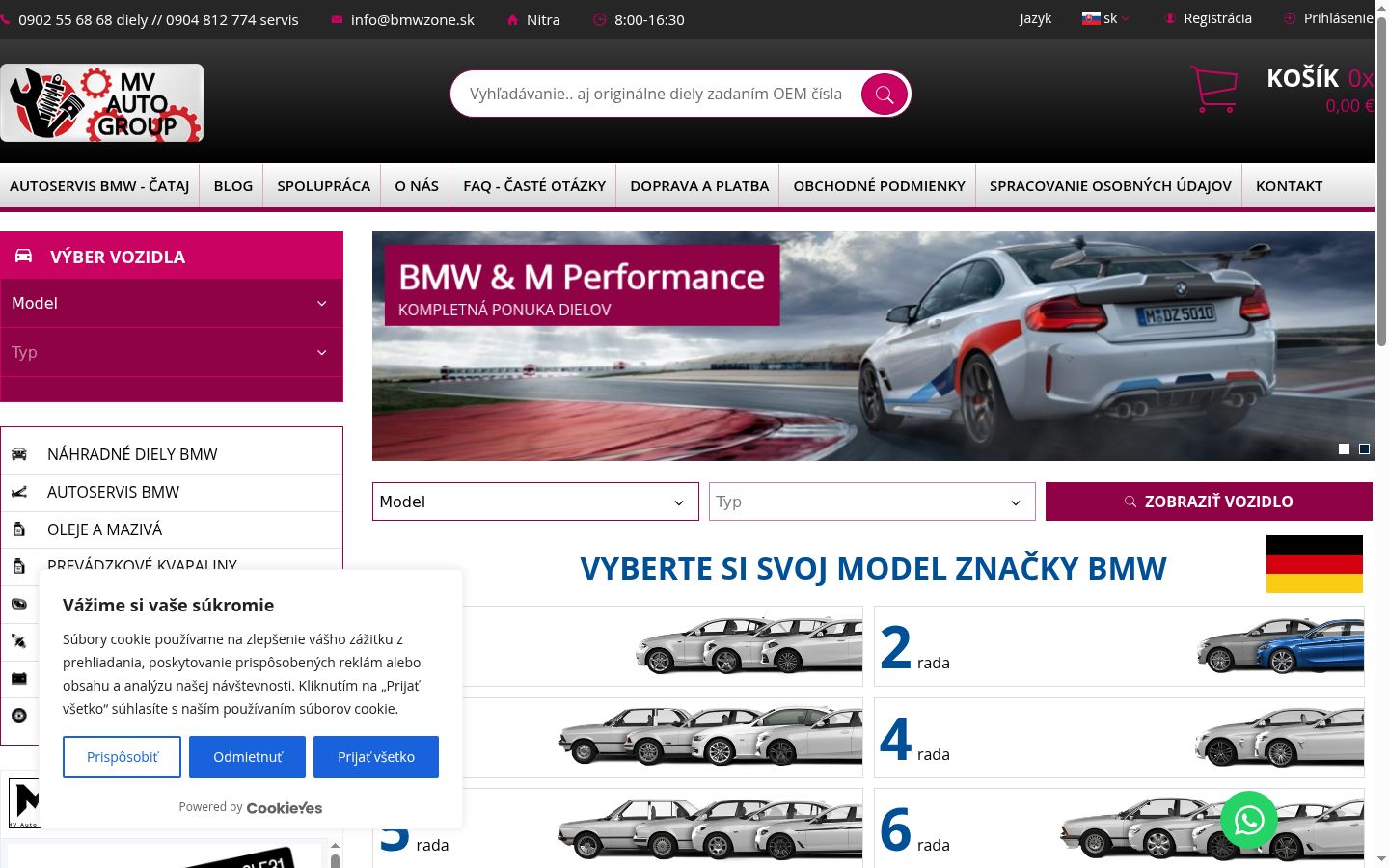Open the Registrácia link
This screenshot has width=1389, height=868.
pos(1217,18)
